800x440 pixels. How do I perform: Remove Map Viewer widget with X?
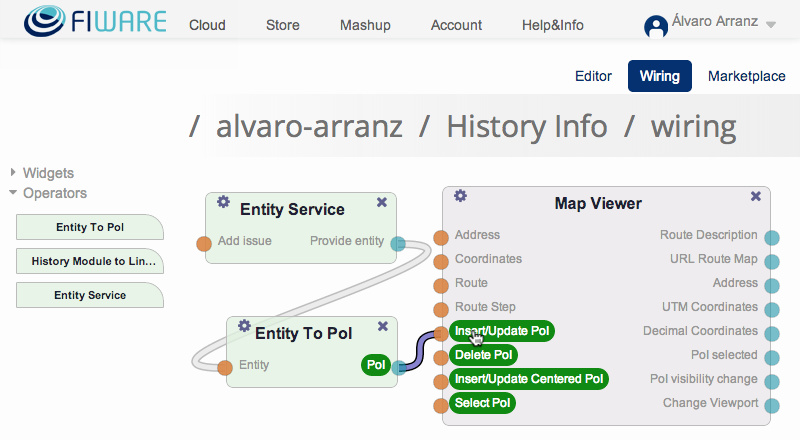tap(756, 196)
